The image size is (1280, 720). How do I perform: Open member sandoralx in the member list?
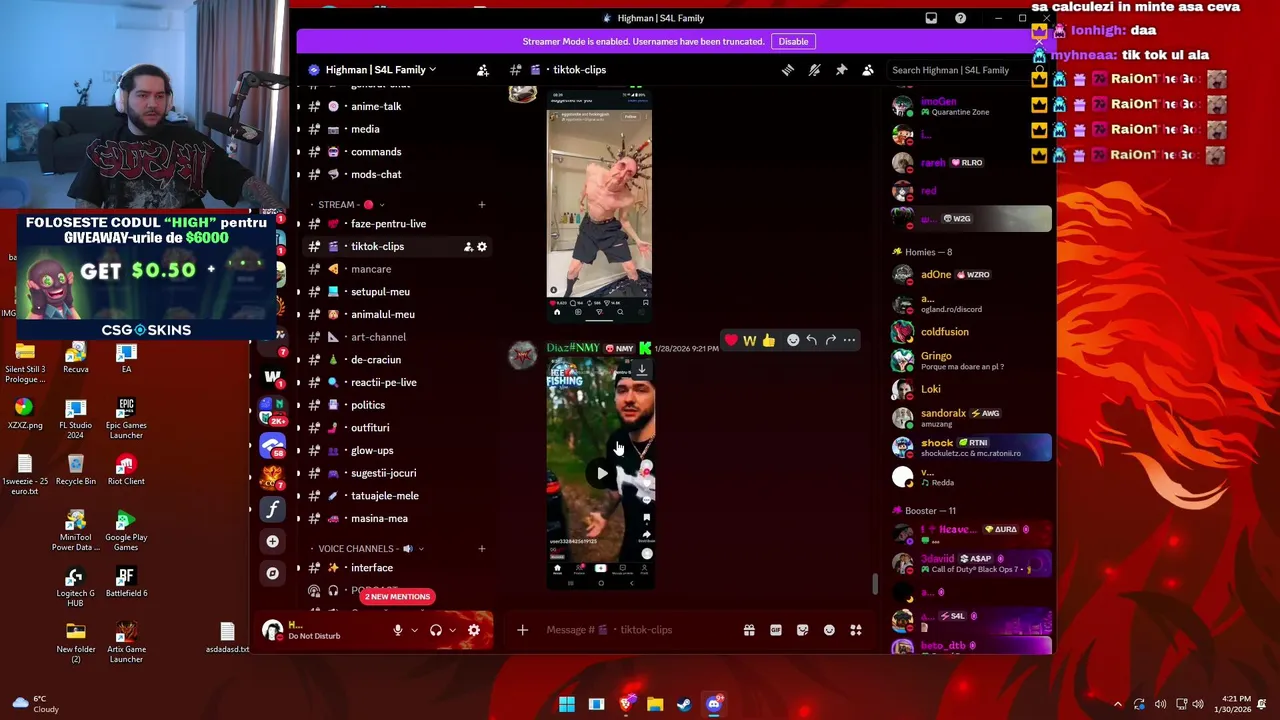coord(970,417)
